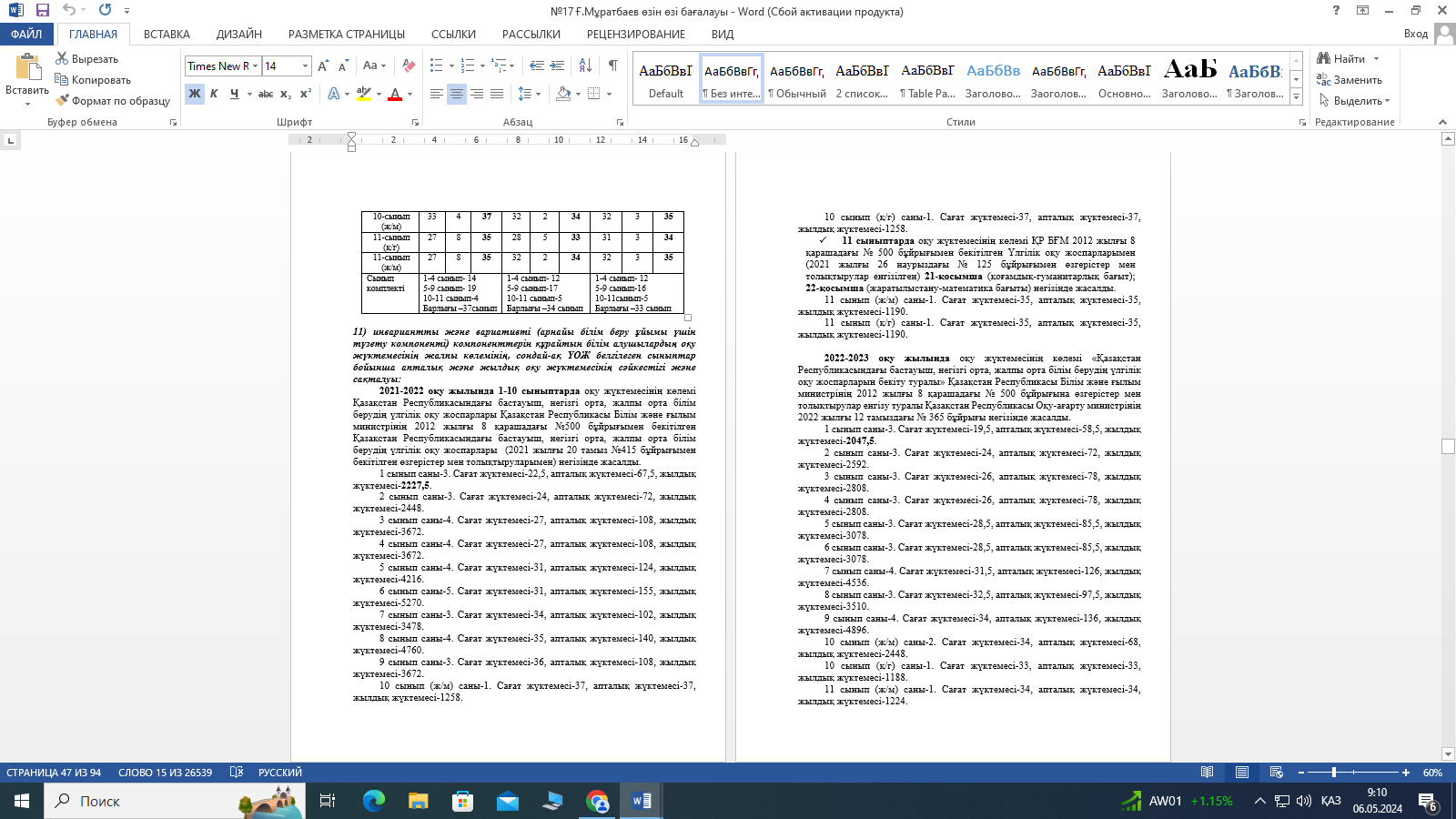This screenshot has width=1456, height=819.
Task: Justify the paragraph text
Action: (497, 93)
